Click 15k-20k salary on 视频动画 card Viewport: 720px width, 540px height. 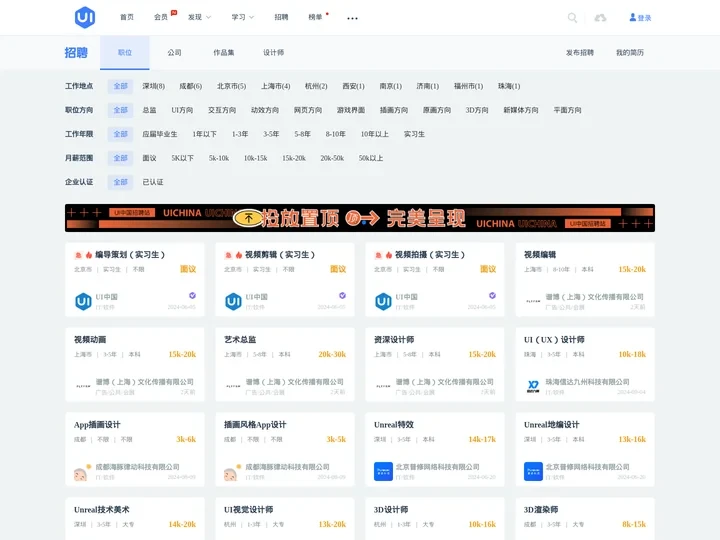point(182,354)
